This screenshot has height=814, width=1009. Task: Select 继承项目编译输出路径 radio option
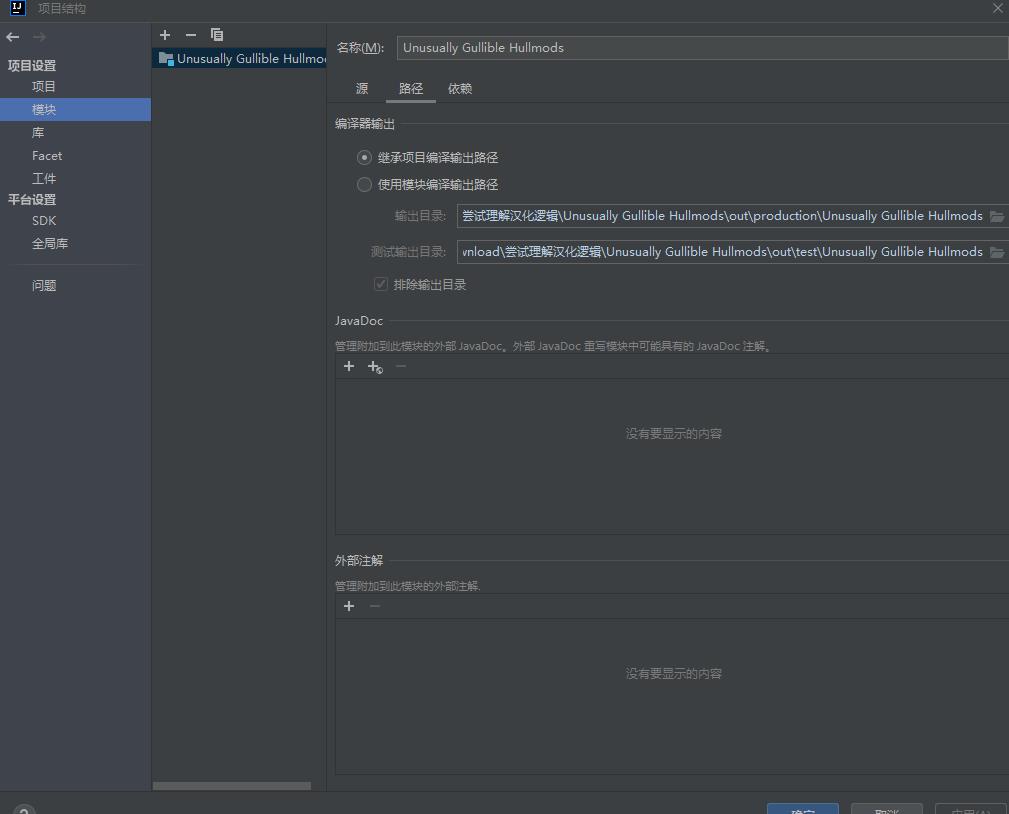tap(365, 158)
